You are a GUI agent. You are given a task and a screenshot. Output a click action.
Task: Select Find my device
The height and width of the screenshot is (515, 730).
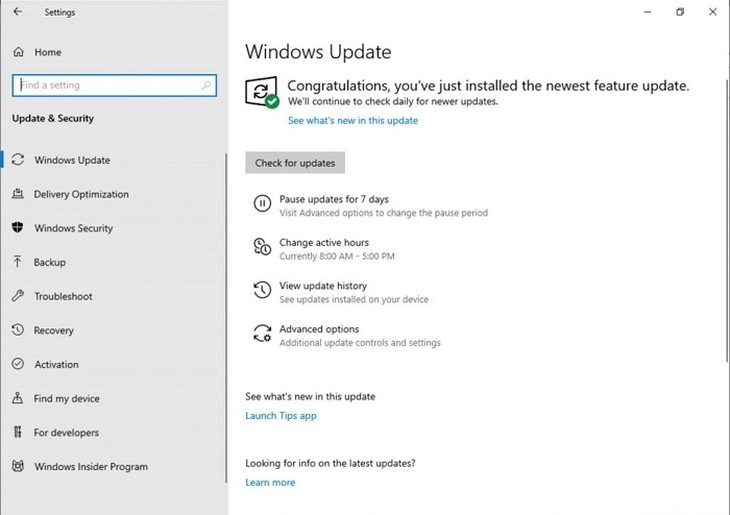(x=67, y=399)
